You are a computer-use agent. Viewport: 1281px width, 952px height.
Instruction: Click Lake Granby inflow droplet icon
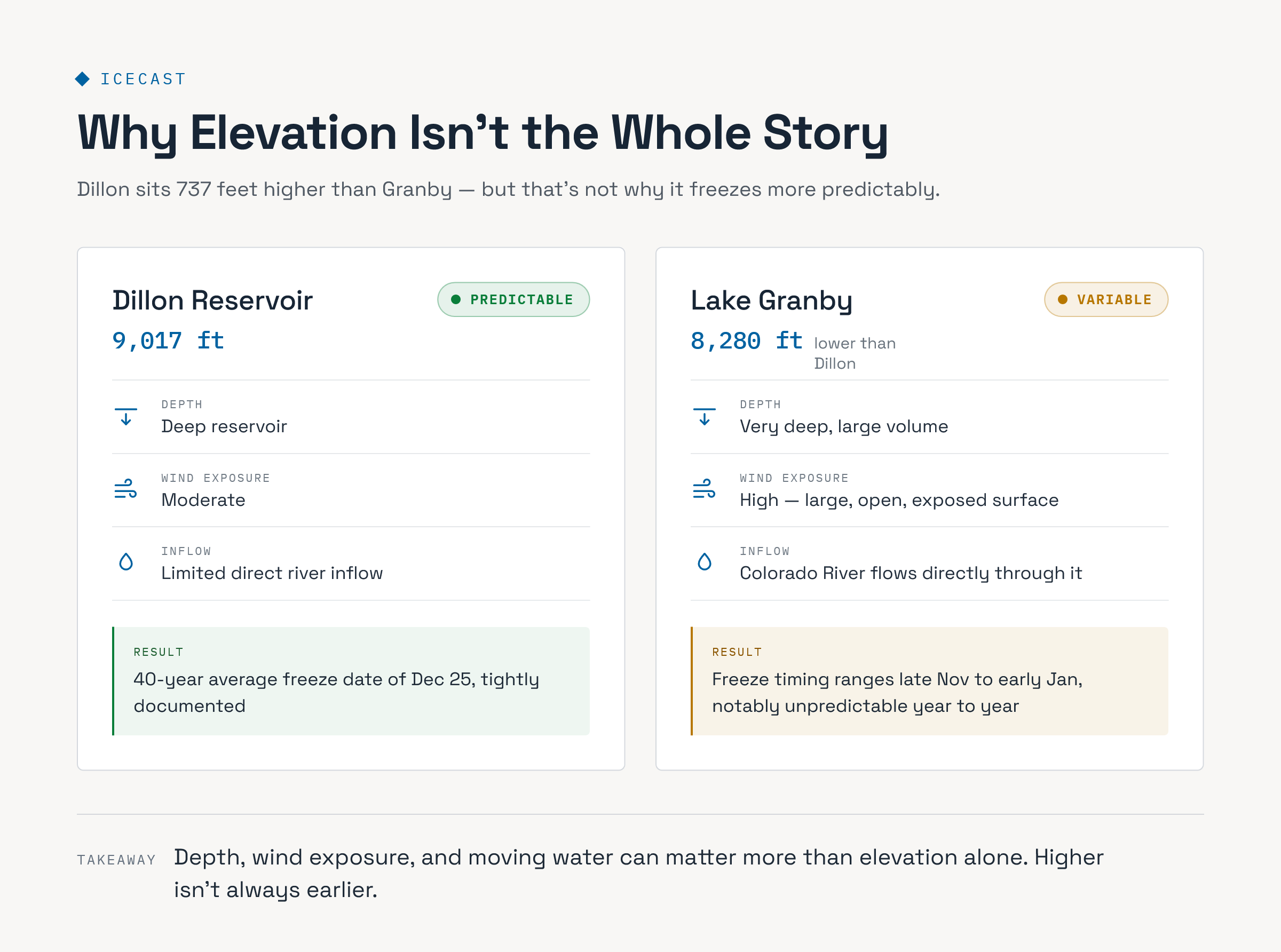[704, 562]
